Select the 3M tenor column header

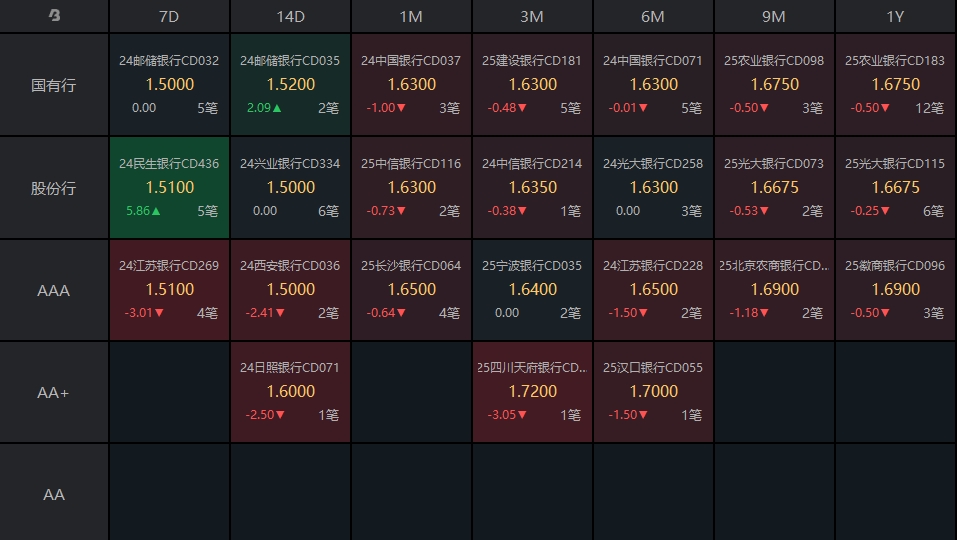532,16
